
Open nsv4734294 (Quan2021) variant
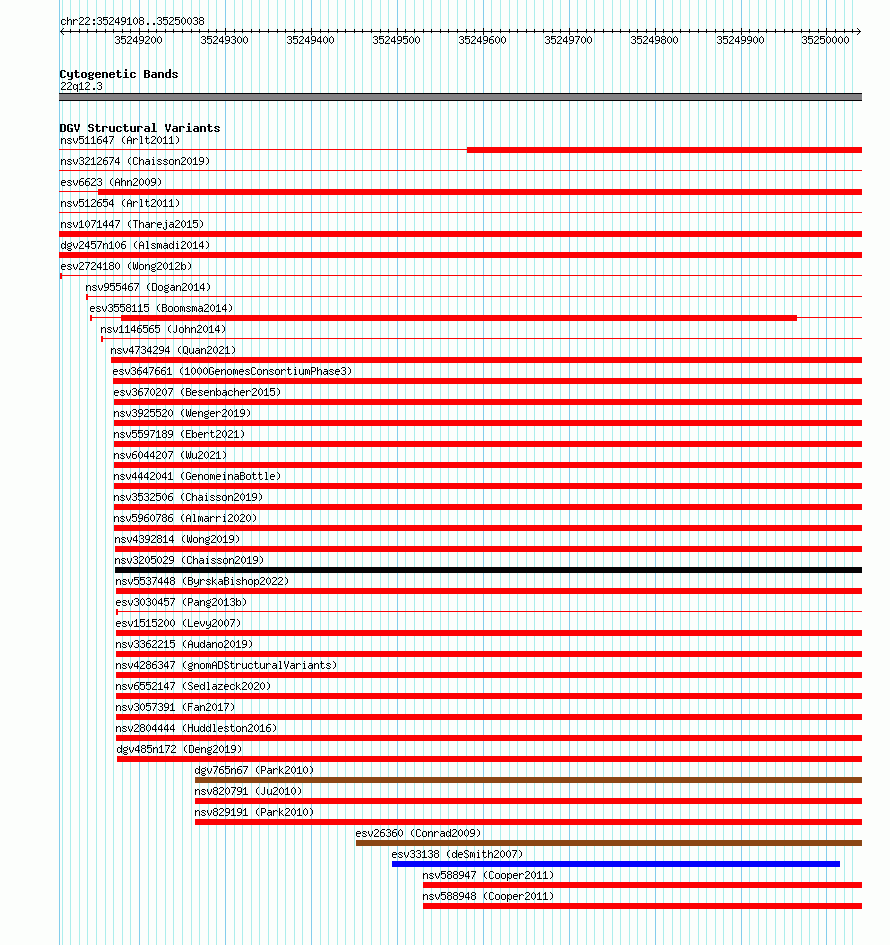(x=173, y=350)
